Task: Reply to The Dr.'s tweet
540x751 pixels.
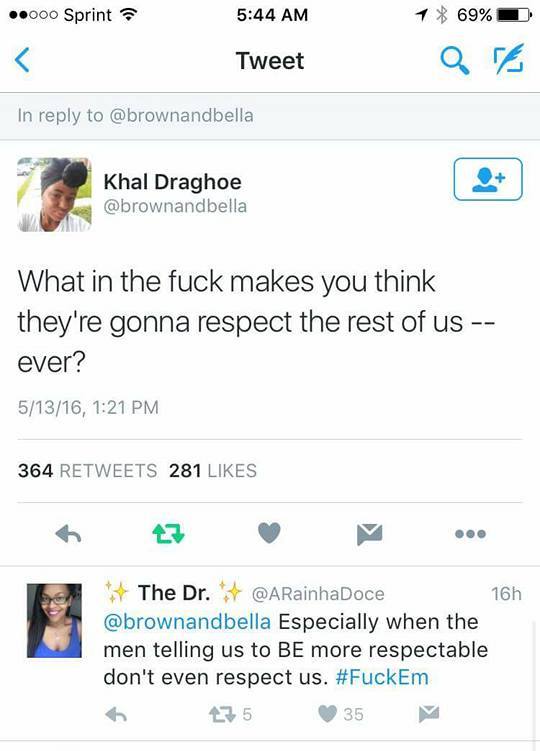Action: coord(116,715)
